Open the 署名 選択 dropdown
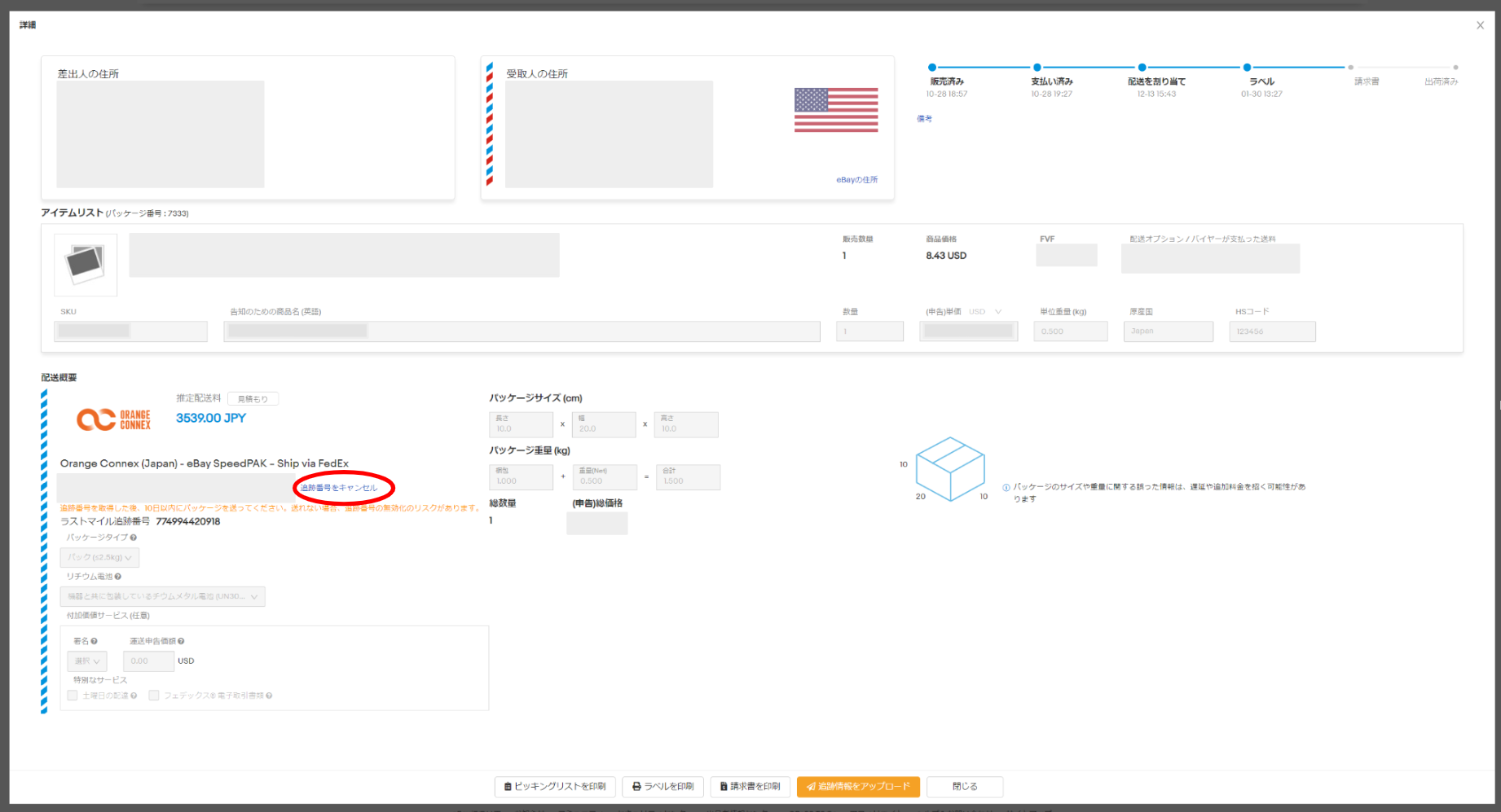 click(86, 661)
